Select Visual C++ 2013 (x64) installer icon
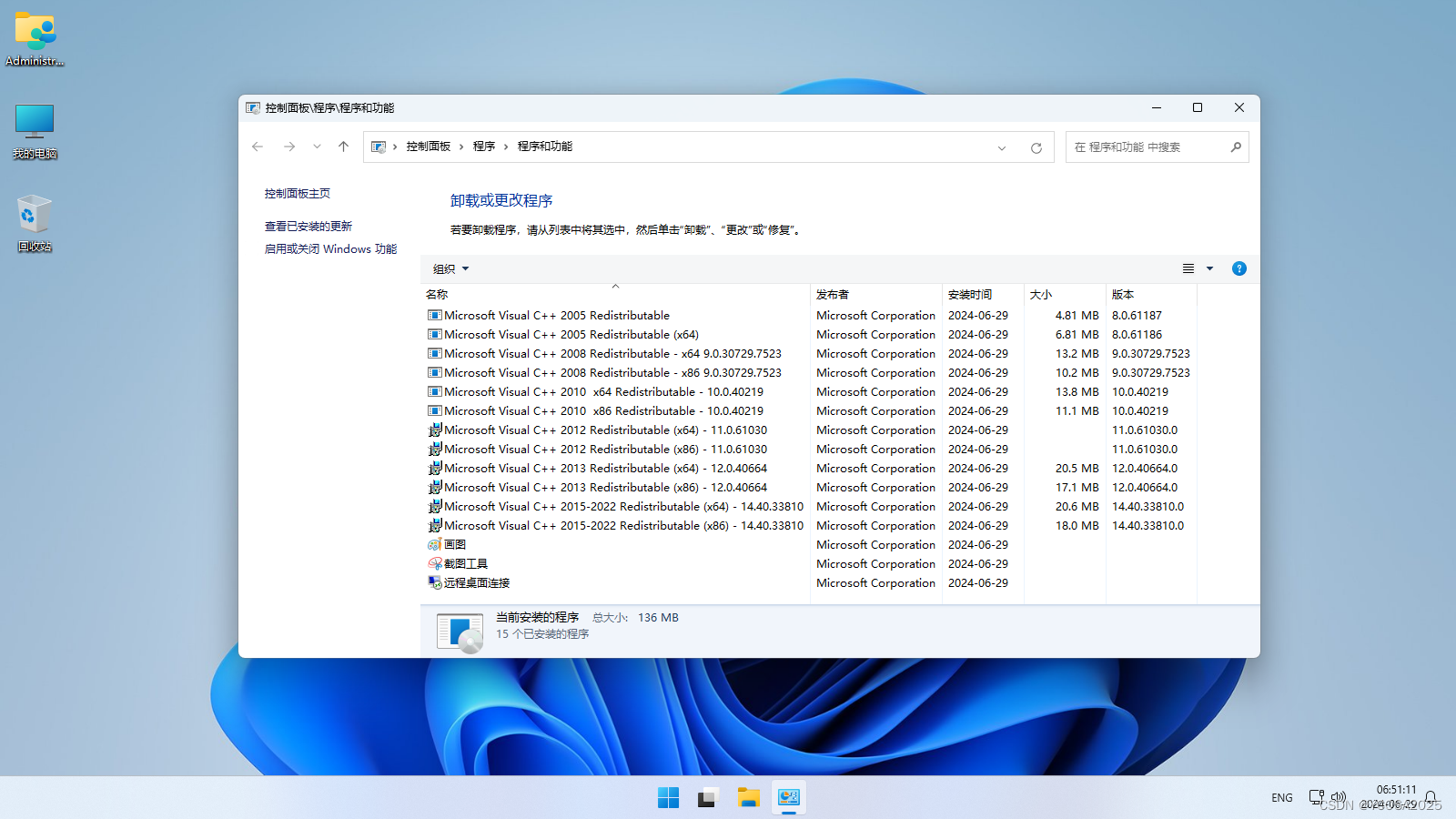Viewport: 1456px width, 819px height. click(435, 469)
